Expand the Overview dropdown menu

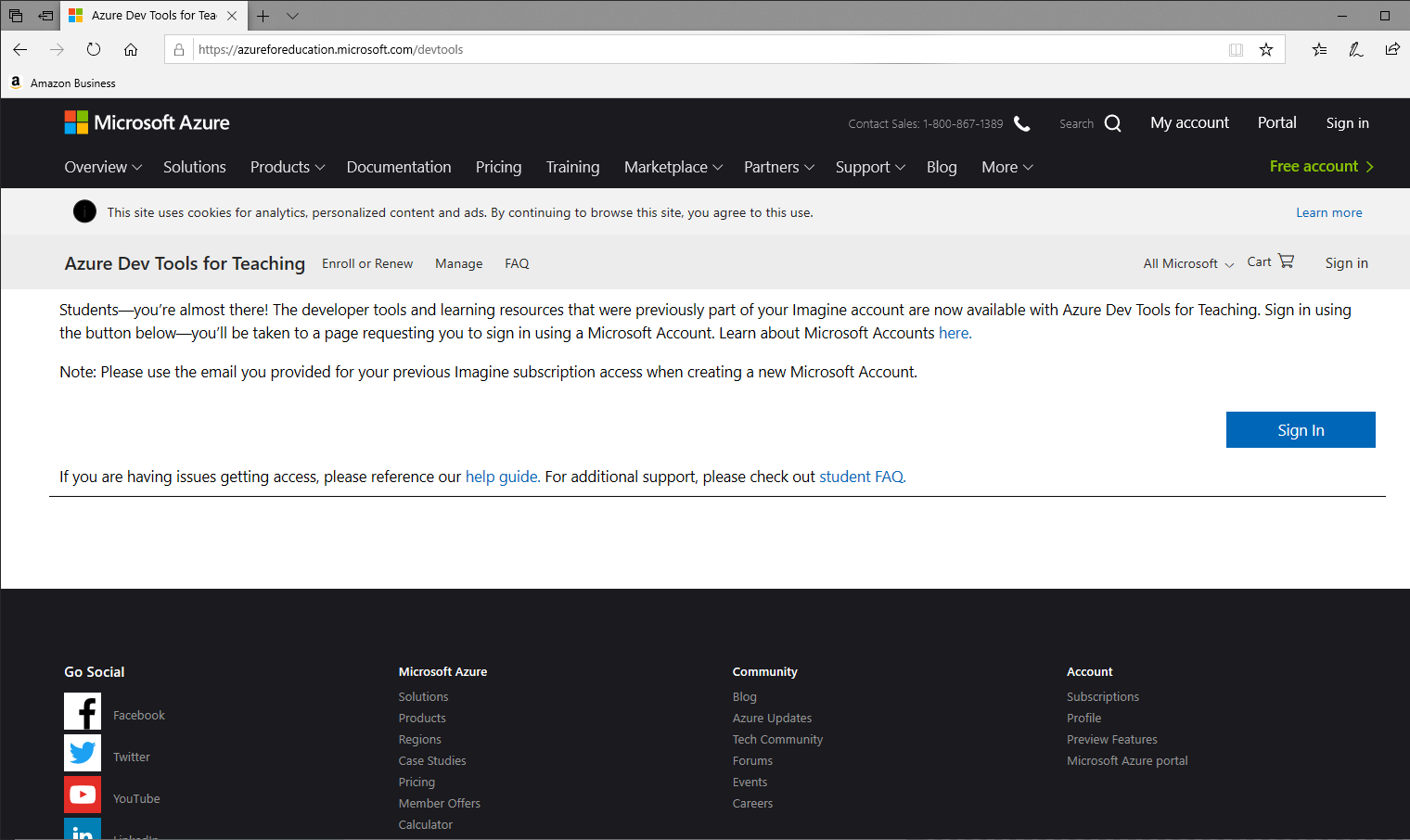tap(103, 167)
